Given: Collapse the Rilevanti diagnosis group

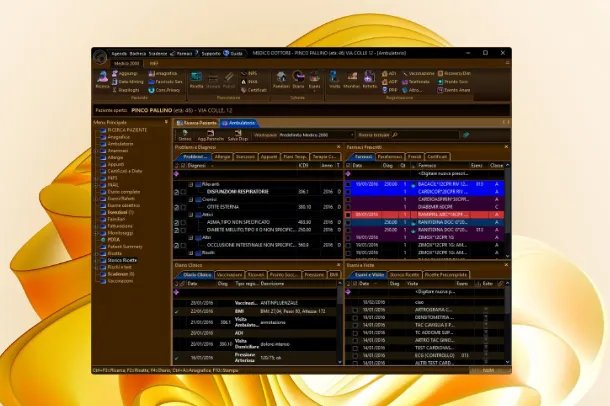Looking at the screenshot, I should point(191,184).
